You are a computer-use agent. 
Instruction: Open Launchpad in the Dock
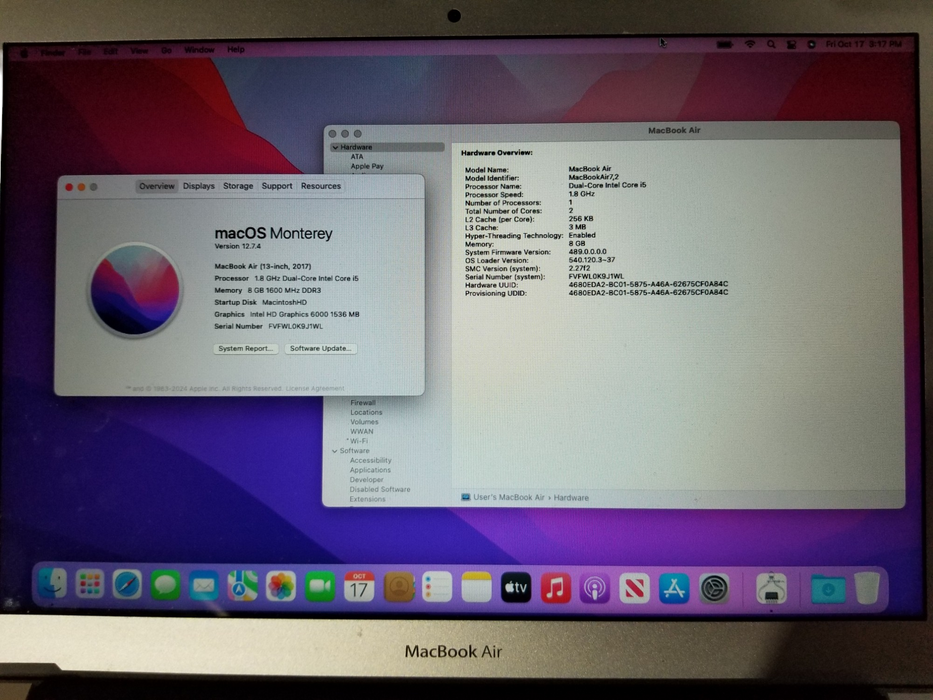point(90,585)
